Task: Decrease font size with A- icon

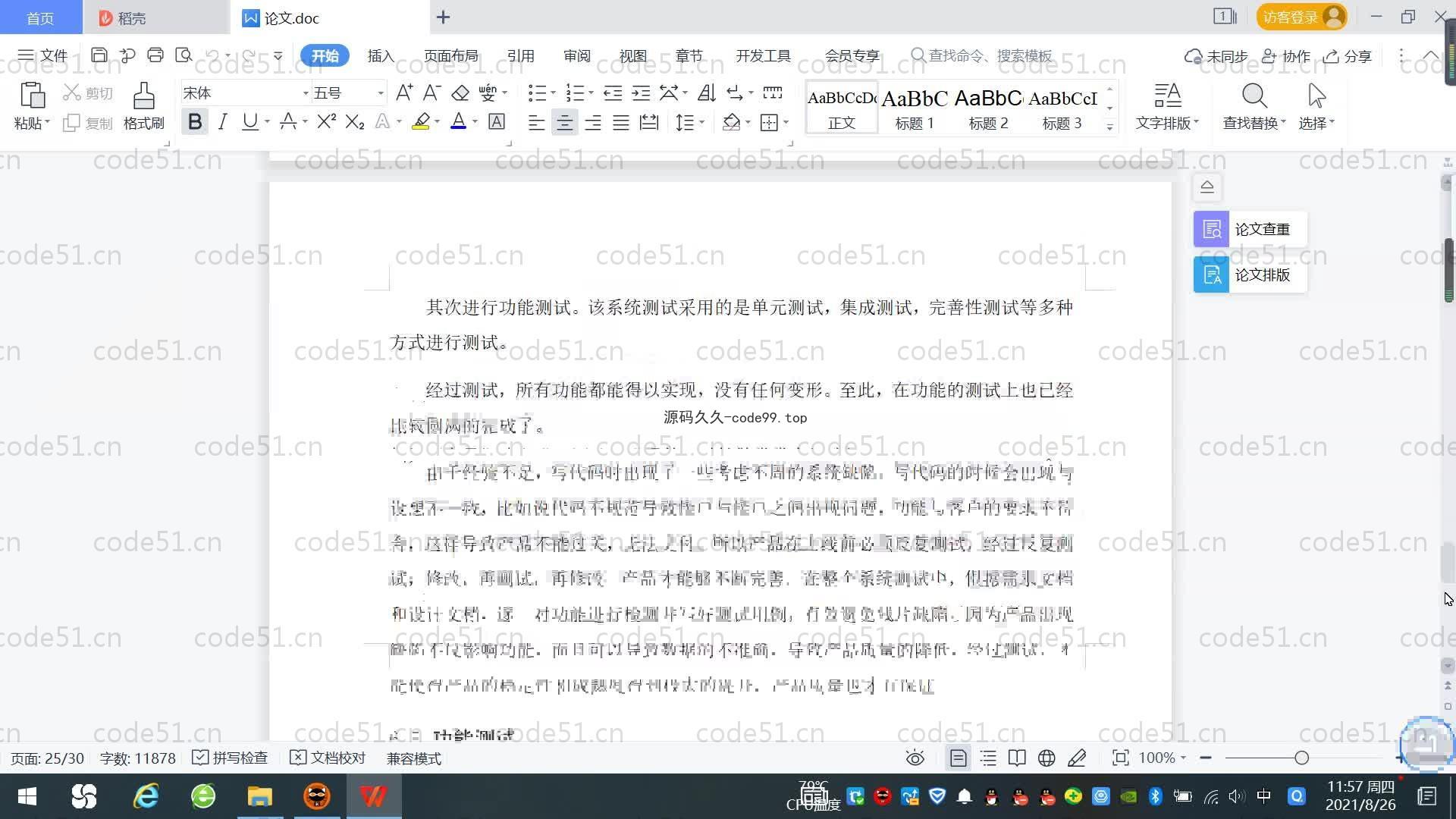Action: (x=431, y=93)
